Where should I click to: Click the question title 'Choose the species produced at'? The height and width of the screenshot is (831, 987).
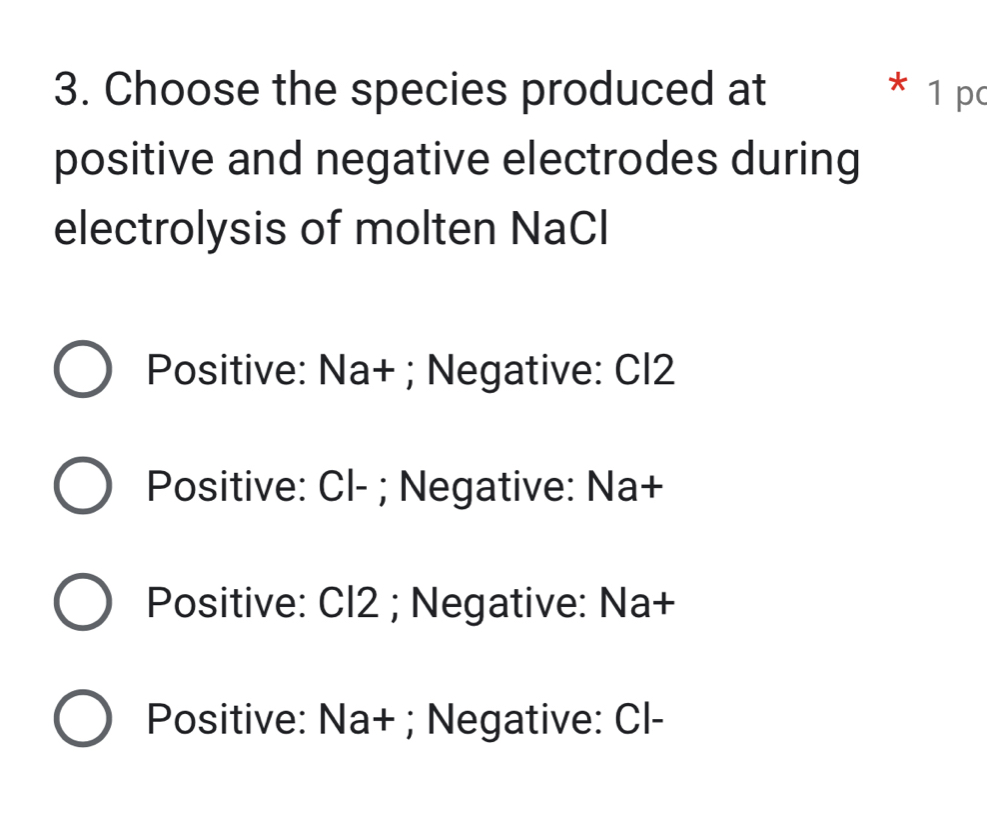coord(435,91)
